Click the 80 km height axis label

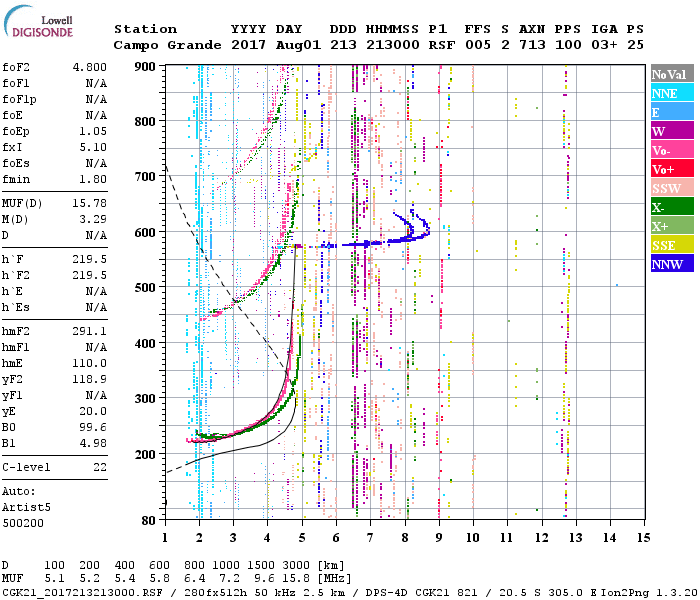point(149,521)
